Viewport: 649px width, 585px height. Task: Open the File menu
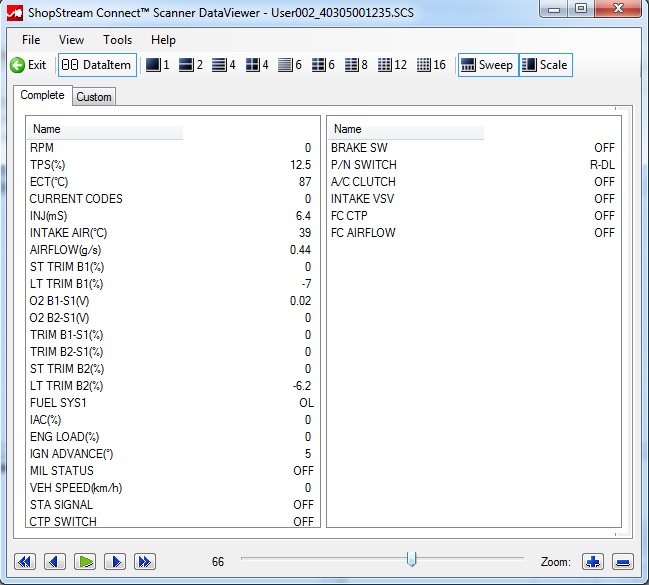(31, 40)
